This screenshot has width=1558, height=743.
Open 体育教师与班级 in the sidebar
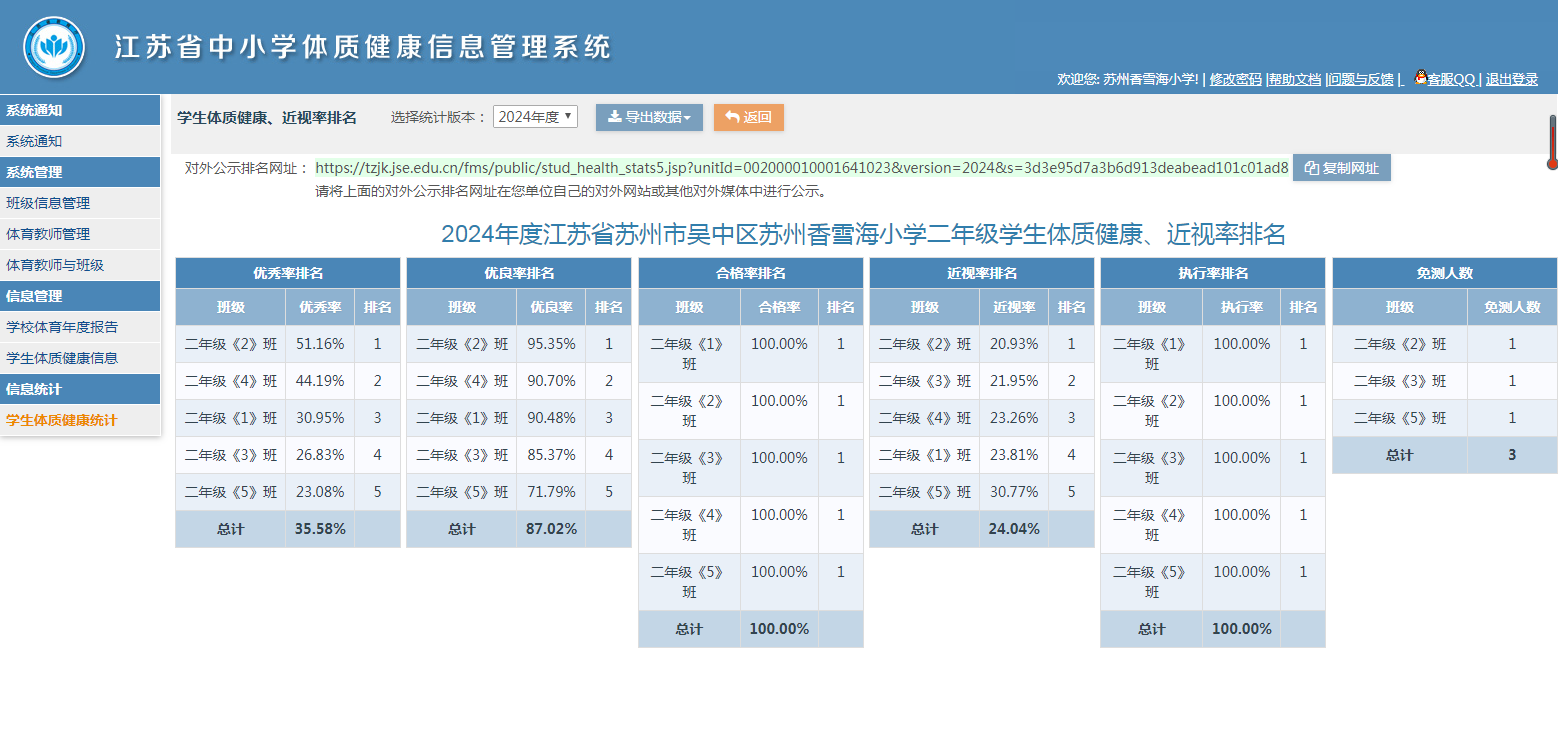point(80,265)
